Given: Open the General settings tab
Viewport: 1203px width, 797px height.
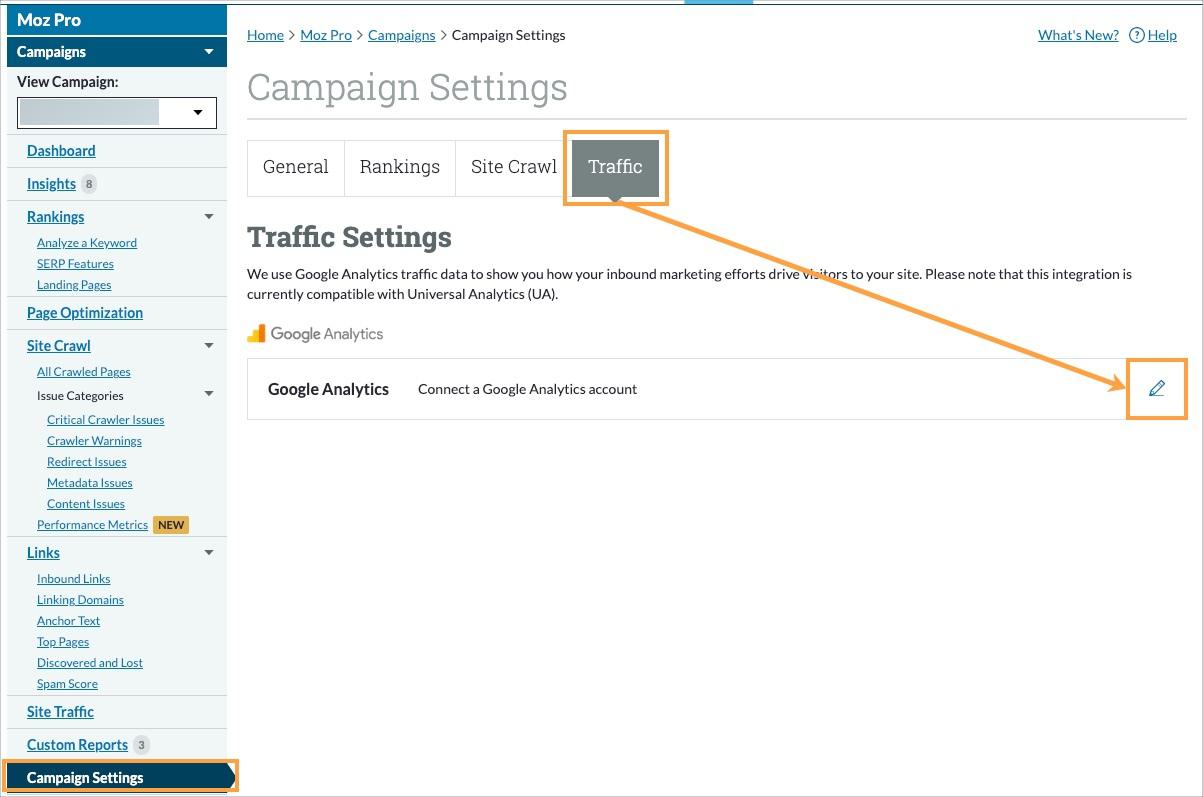Looking at the screenshot, I should click(295, 166).
